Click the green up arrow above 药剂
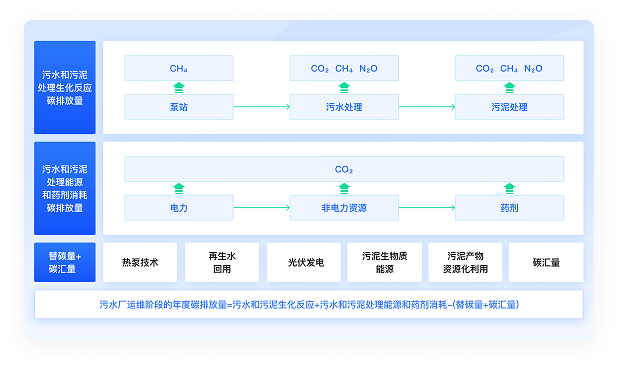The image size is (618, 368). point(509,188)
